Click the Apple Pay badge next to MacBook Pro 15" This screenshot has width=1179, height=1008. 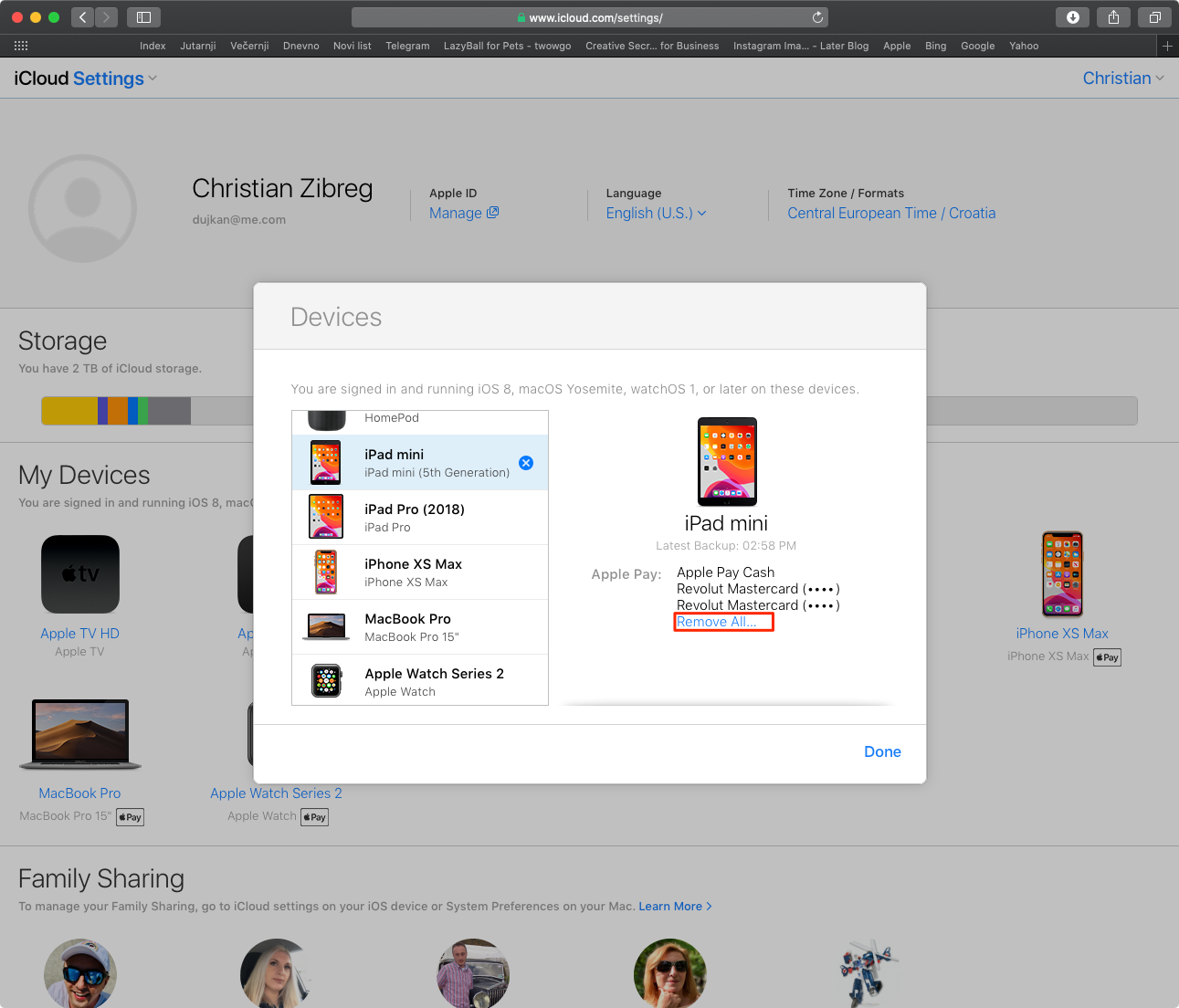131,817
